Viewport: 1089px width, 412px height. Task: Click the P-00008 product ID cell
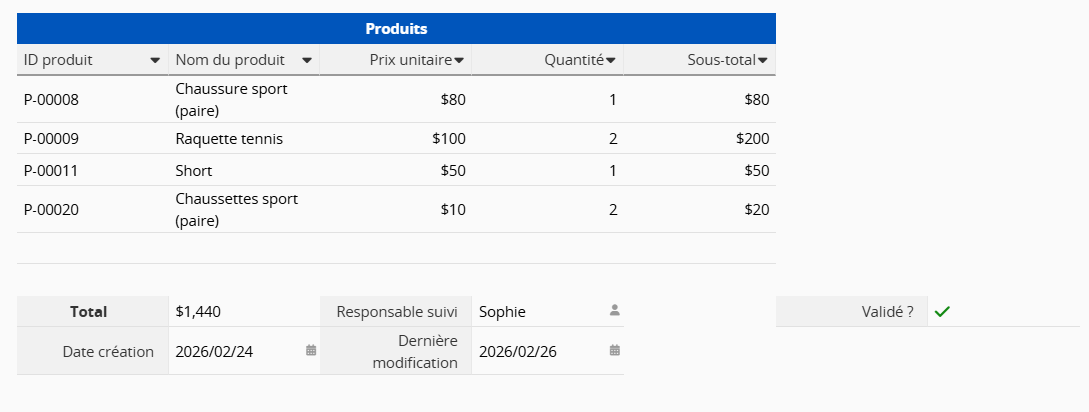pyautogui.click(x=51, y=100)
